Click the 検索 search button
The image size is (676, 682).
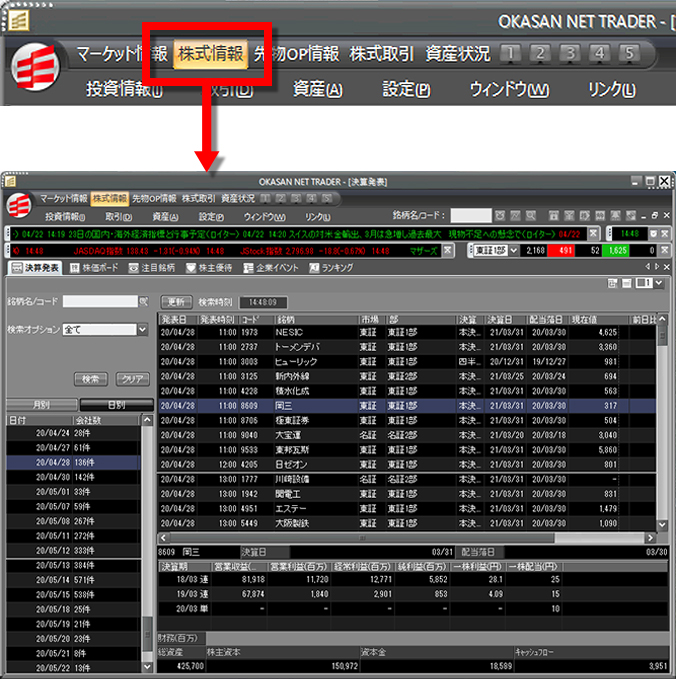pyautogui.click(x=90, y=379)
